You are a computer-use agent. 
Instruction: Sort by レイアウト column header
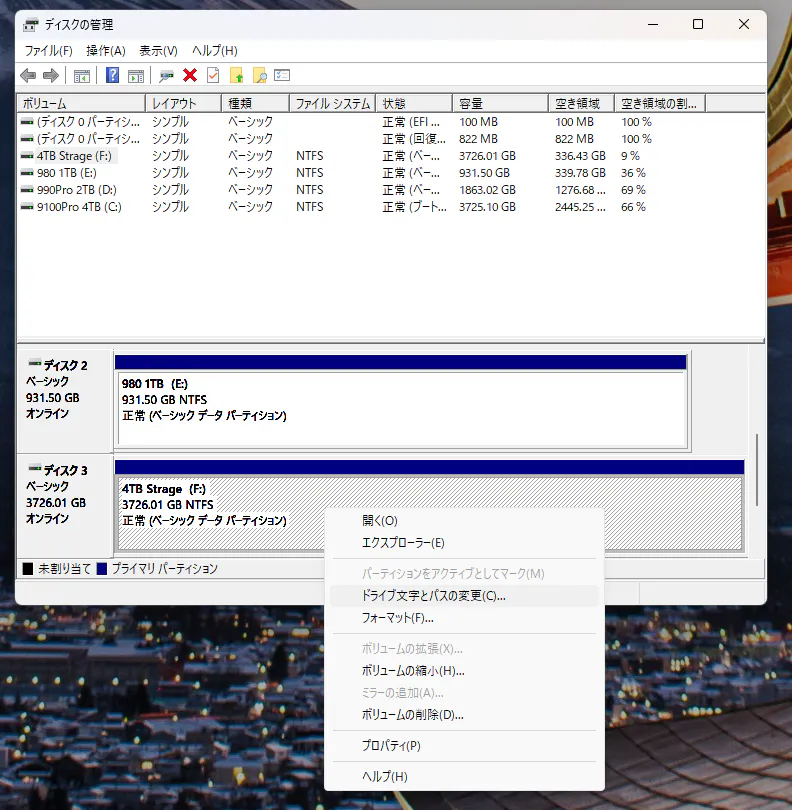tap(183, 103)
